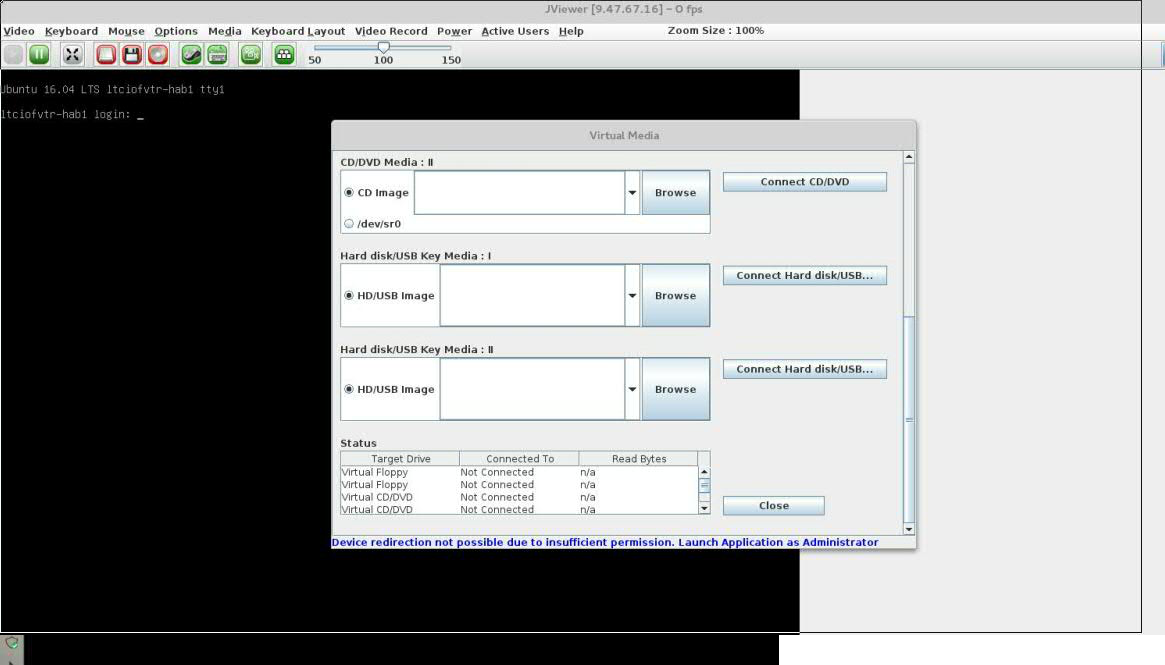
Task: Select the mouse mode toolbar icon
Action: coord(192,55)
